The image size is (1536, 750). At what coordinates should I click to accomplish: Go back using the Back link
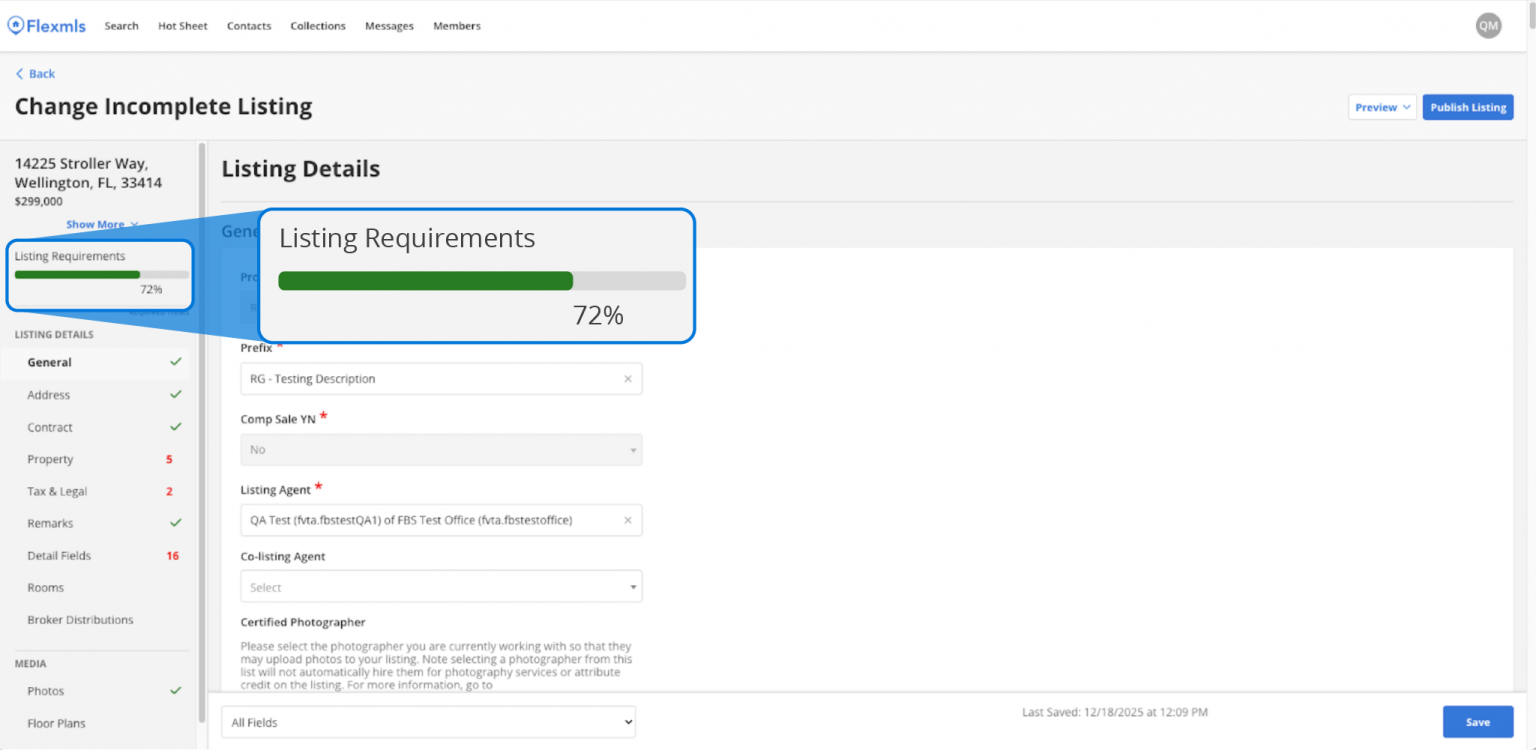point(35,74)
